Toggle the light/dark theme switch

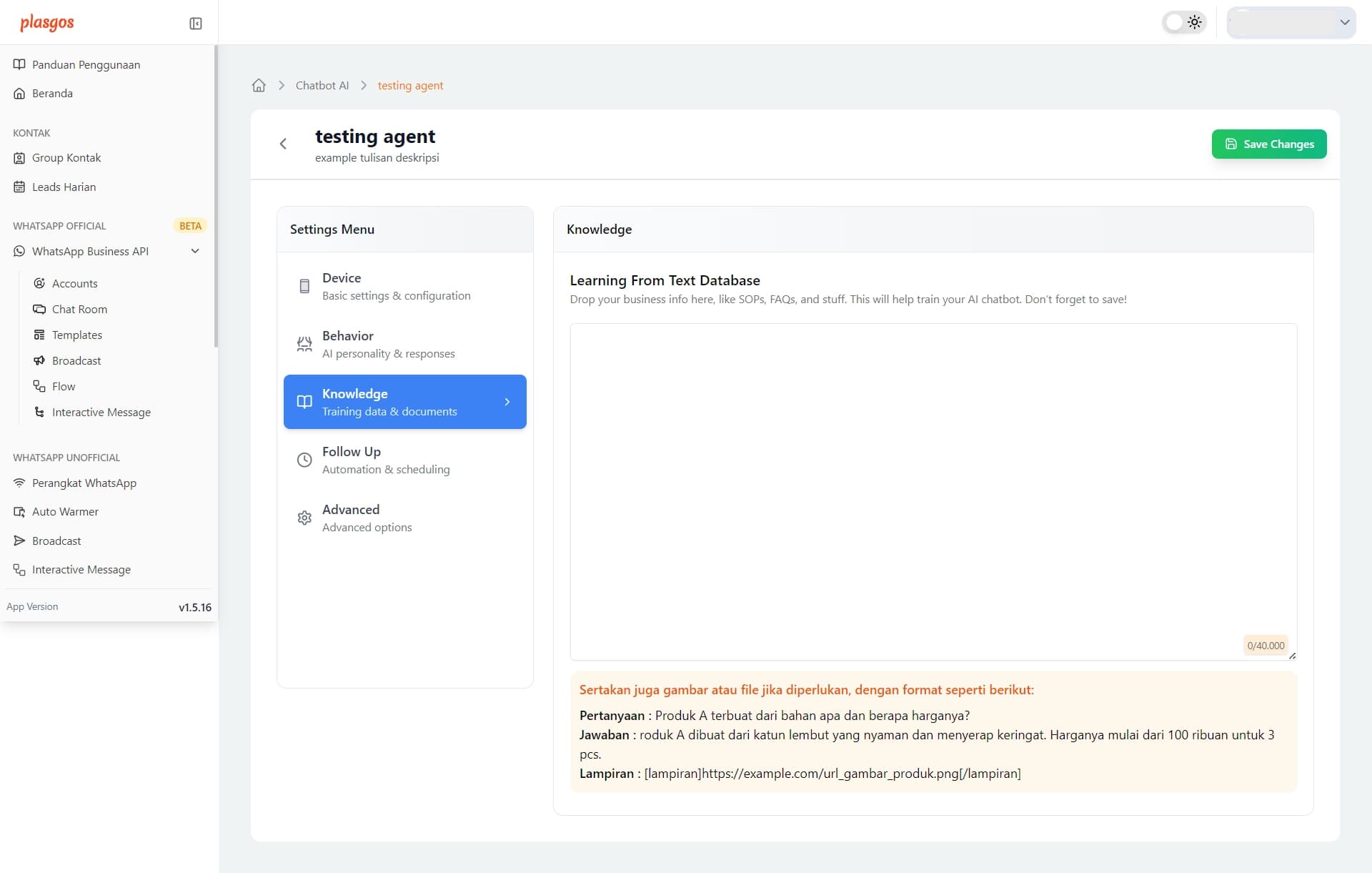click(x=1183, y=22)
